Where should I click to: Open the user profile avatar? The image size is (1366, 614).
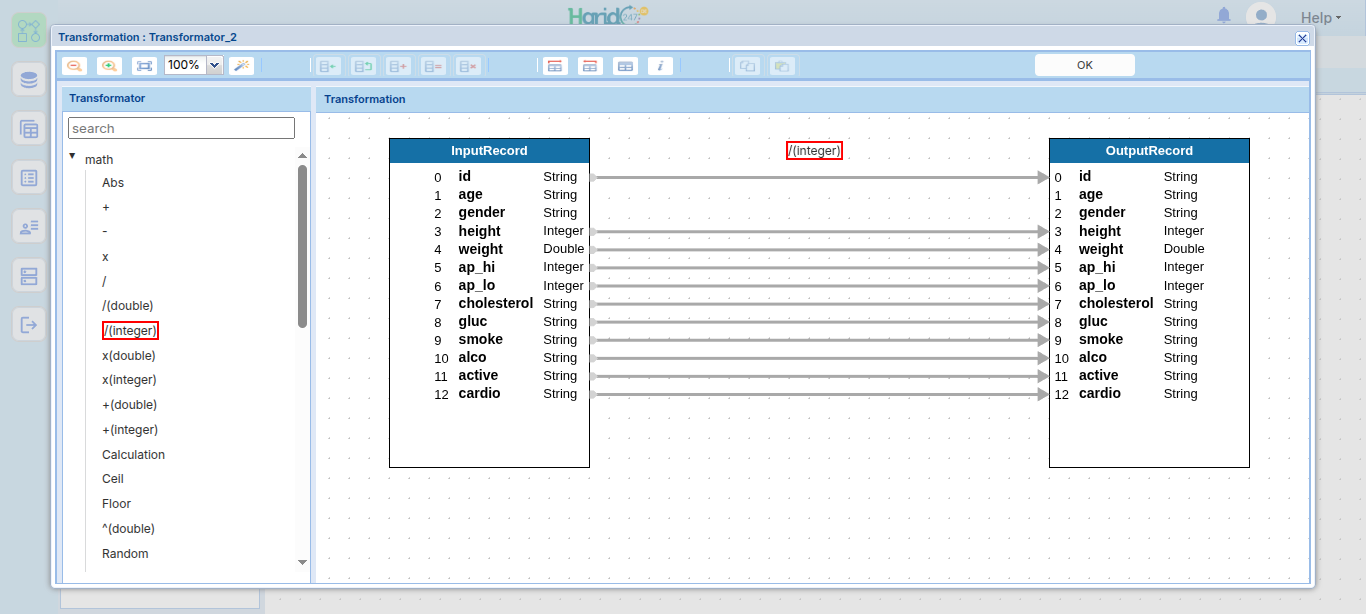1261,16
